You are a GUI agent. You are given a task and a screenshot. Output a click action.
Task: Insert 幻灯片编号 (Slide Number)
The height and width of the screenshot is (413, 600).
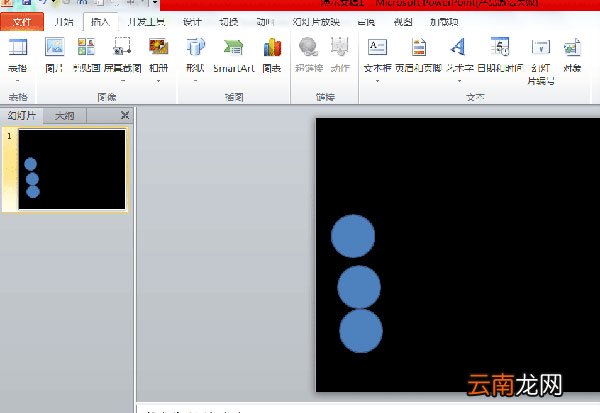(541, 60)
